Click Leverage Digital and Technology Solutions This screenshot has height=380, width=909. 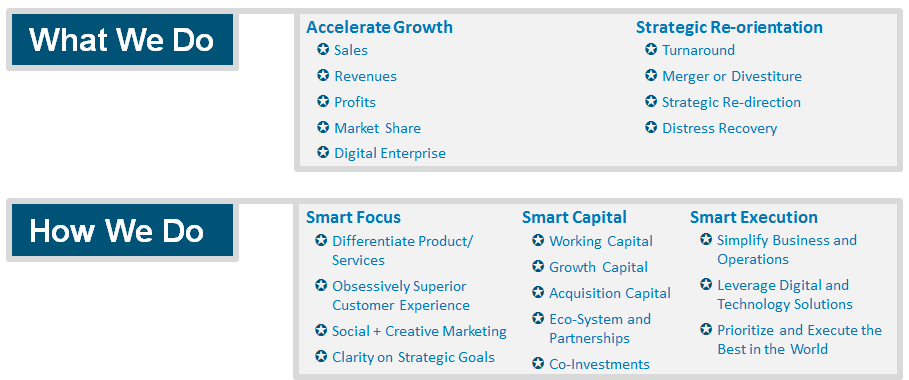point(785,295)
